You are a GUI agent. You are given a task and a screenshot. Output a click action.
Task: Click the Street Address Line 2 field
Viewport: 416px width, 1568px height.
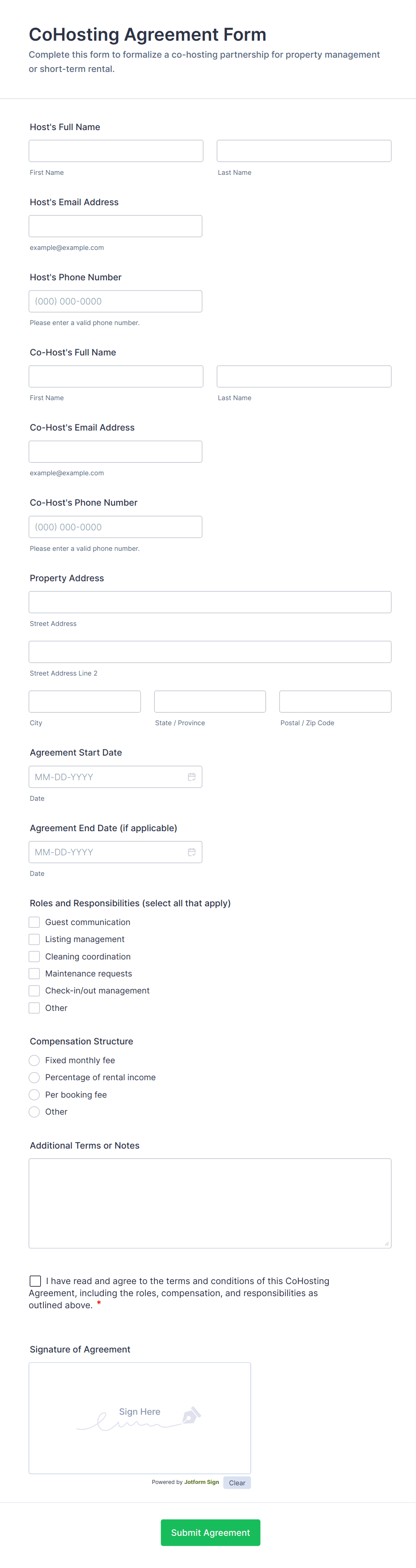point(209,652)
